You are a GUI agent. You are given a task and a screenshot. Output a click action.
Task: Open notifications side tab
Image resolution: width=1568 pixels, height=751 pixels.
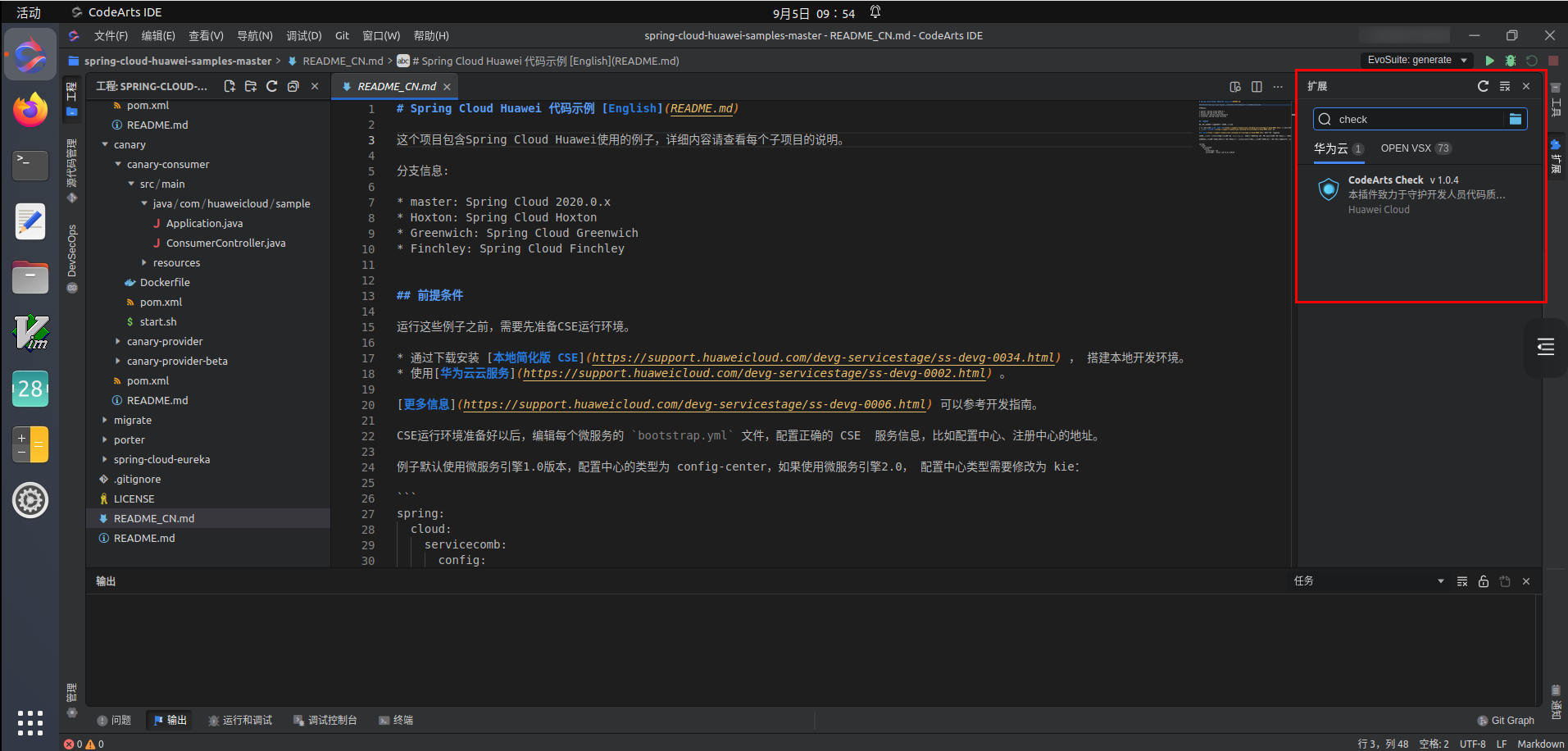[x=1556, y=703]
